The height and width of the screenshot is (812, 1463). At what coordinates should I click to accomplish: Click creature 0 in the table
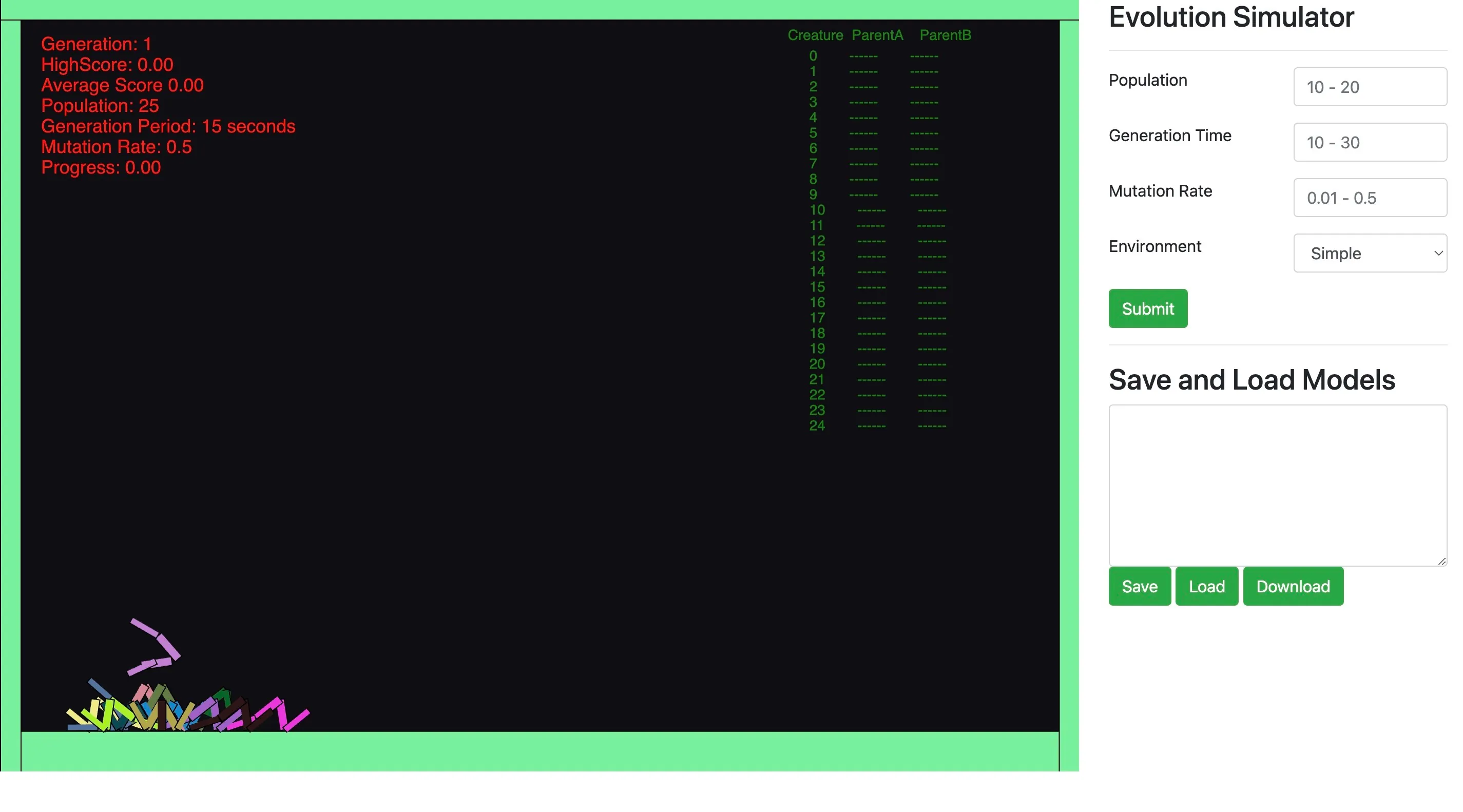click(x=813, y=55)
